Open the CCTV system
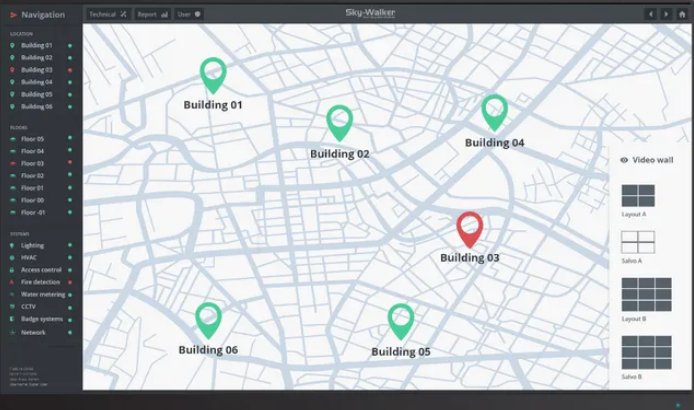Image resolution: width=694 pixels, height=410 pixels. tap(41, 306)
